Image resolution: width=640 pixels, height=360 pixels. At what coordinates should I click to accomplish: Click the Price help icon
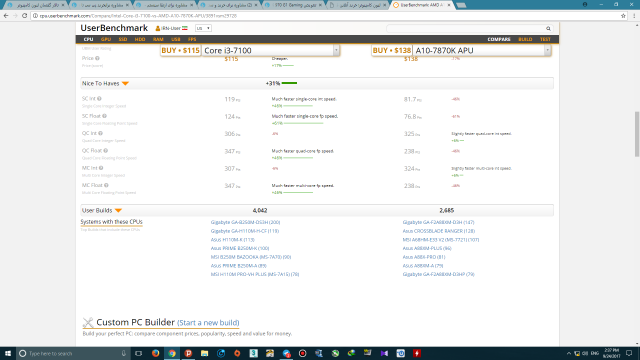(x=97, y=58)
